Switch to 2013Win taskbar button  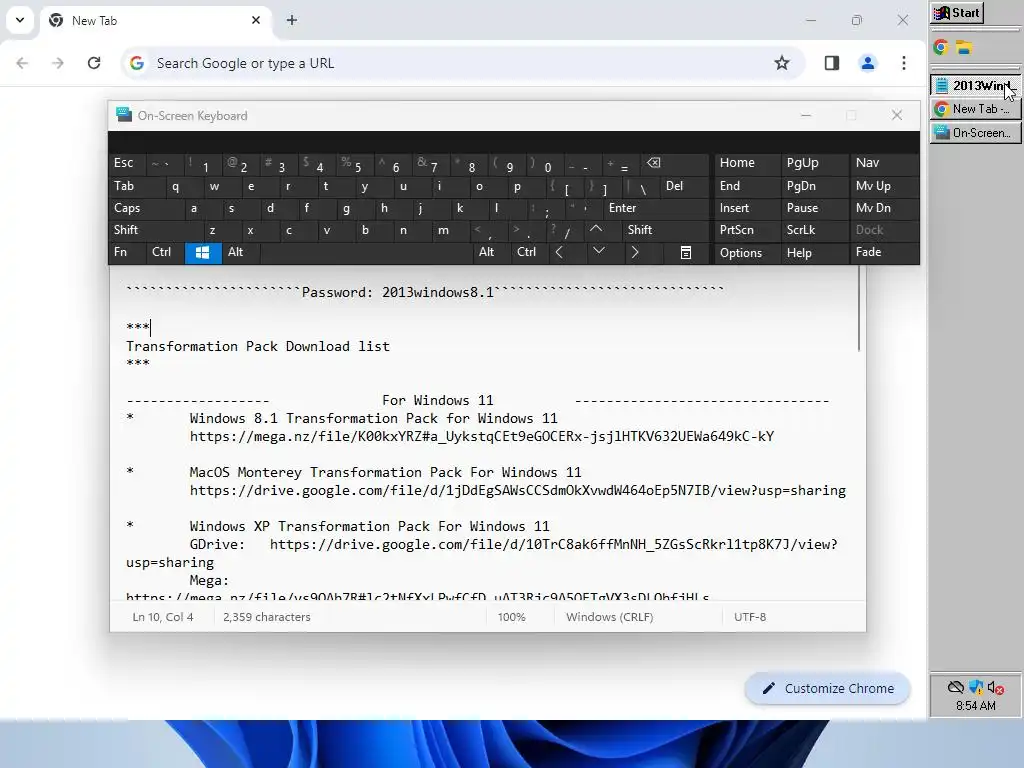(x=974, y=86)
